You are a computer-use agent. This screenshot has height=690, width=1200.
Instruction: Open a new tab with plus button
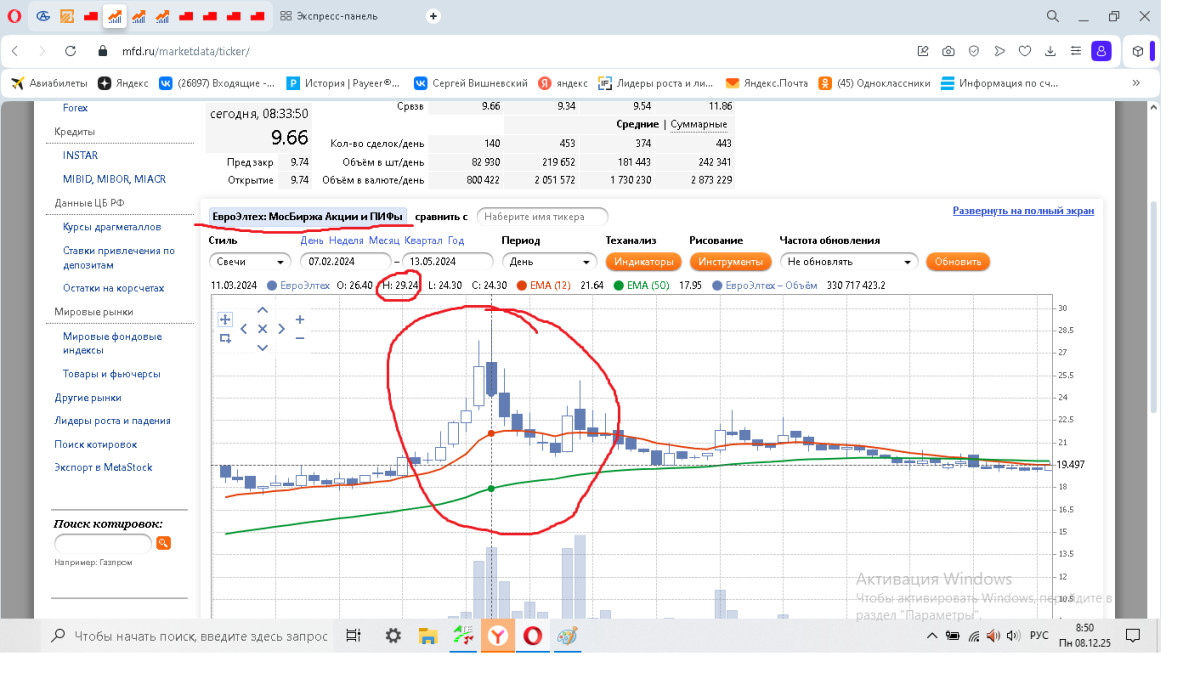pos(433,16)
